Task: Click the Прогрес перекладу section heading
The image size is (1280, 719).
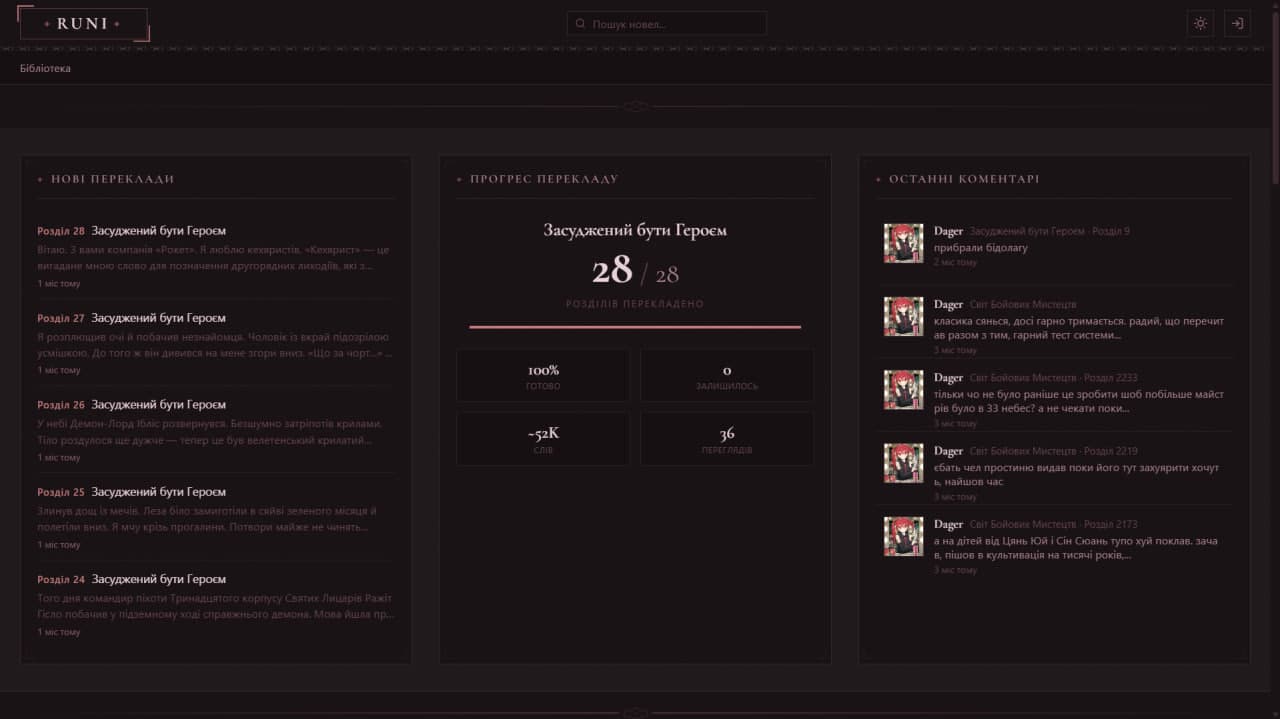Action: (x=544, y=179)
